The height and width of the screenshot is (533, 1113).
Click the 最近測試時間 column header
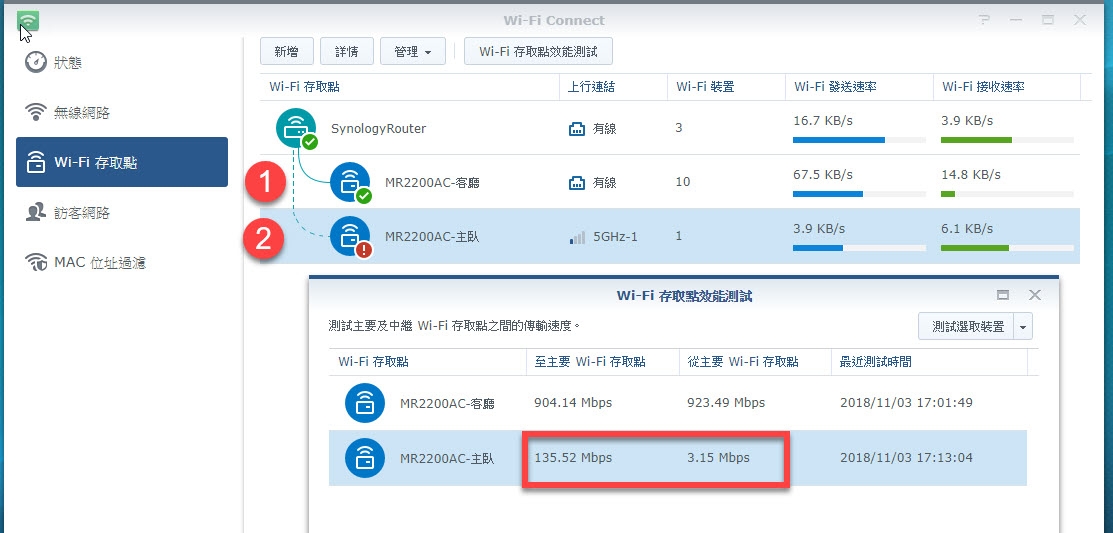pos(929,362)
